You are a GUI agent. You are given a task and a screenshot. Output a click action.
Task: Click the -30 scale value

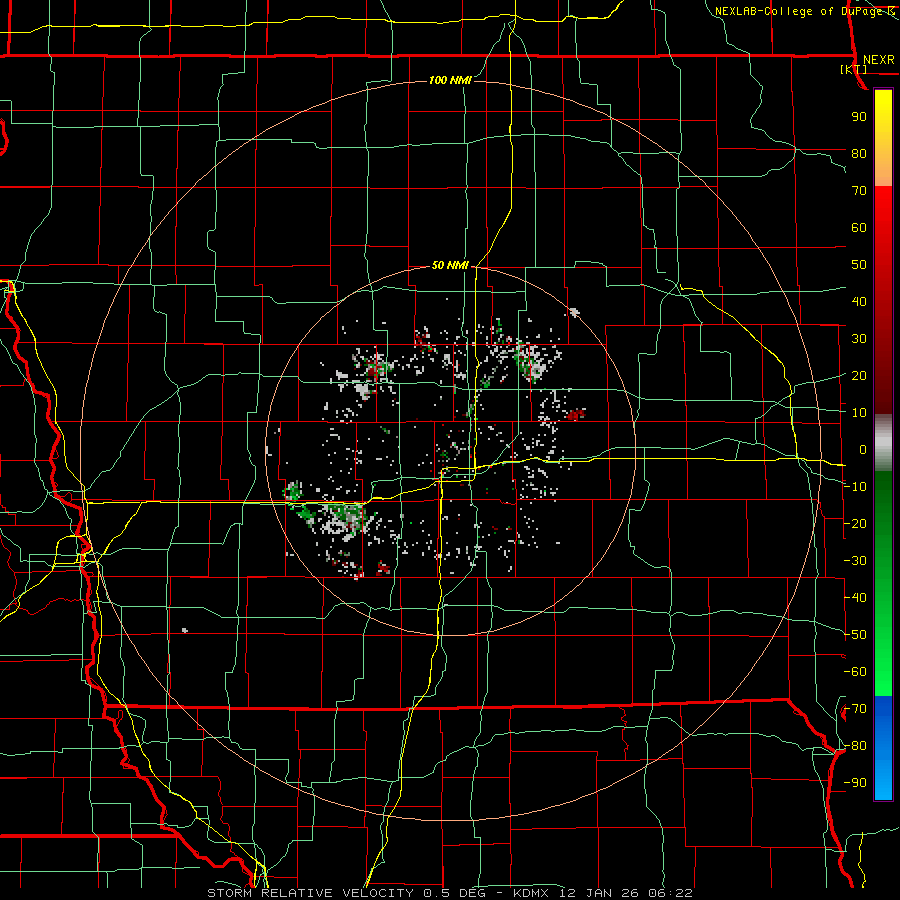(855, 561)
